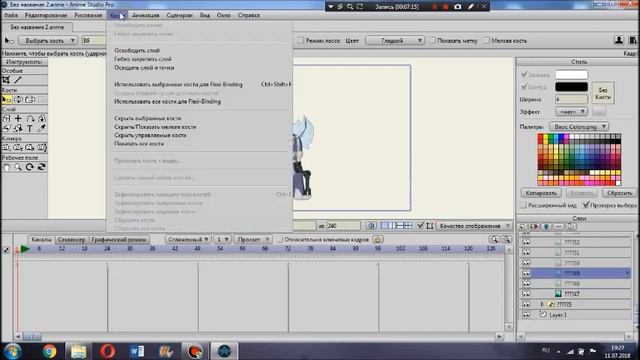Open the Гладкий color dropdown

395,40
